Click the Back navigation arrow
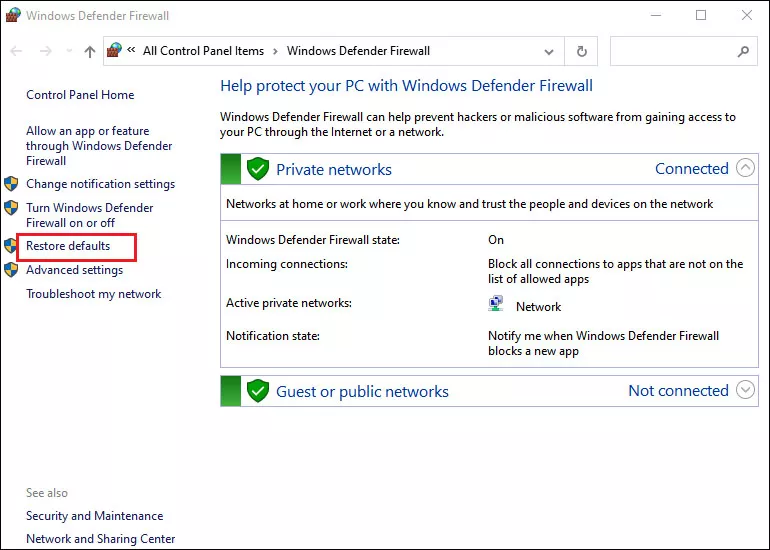The image size is (770, 550). pyautogui.click(x=16, y=51)
